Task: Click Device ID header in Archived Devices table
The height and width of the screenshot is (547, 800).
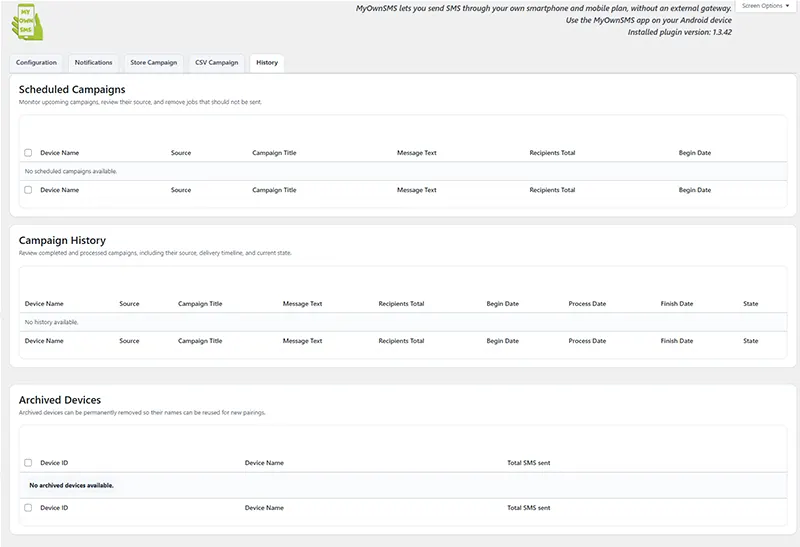Action: click(54, 463)
